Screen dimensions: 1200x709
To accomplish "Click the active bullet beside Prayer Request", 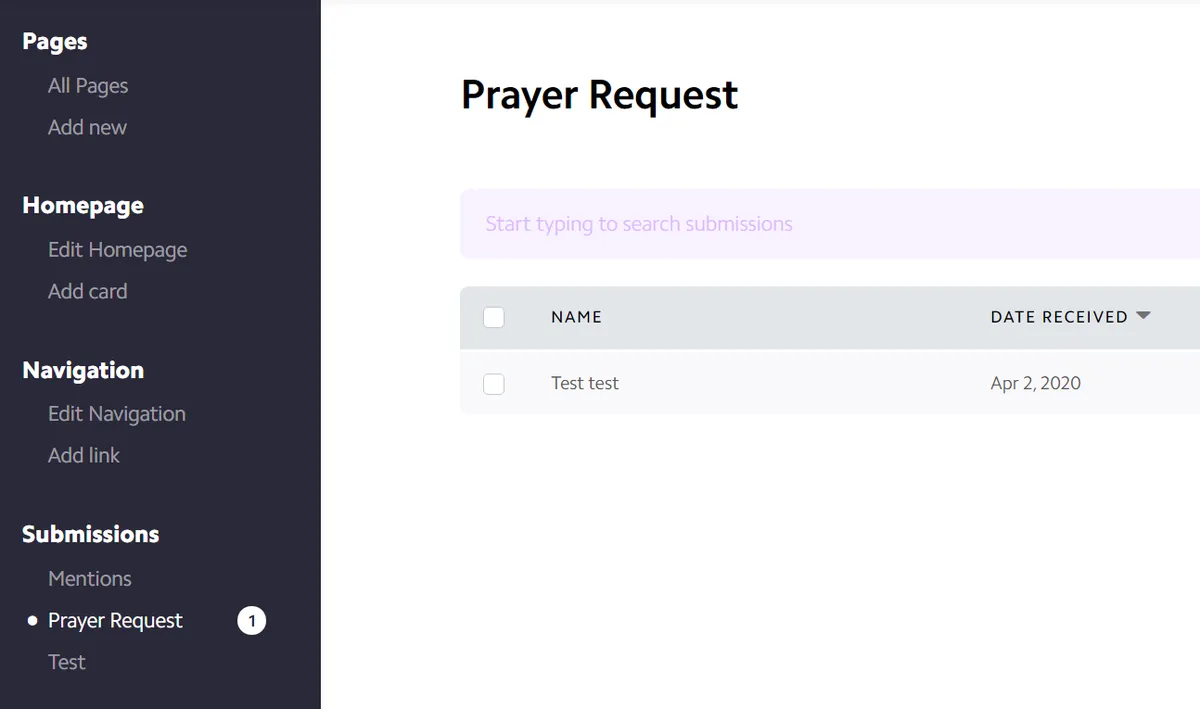I will (32, 621).
